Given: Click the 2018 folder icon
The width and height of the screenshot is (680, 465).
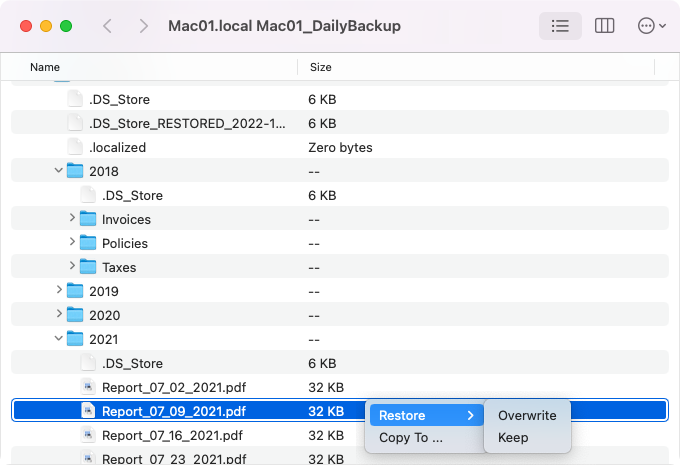Looking at the screenshot, I should click(75, 171).
